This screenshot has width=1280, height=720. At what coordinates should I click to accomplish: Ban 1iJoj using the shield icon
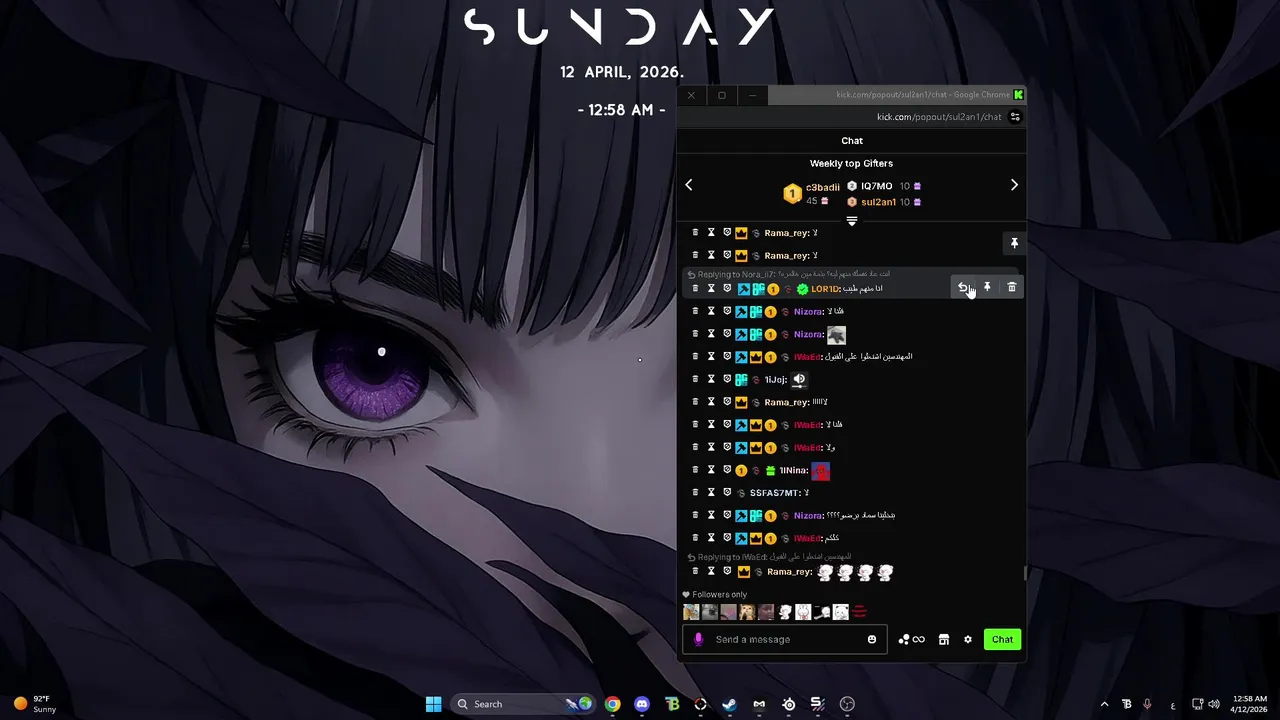[x=727, y=379]
